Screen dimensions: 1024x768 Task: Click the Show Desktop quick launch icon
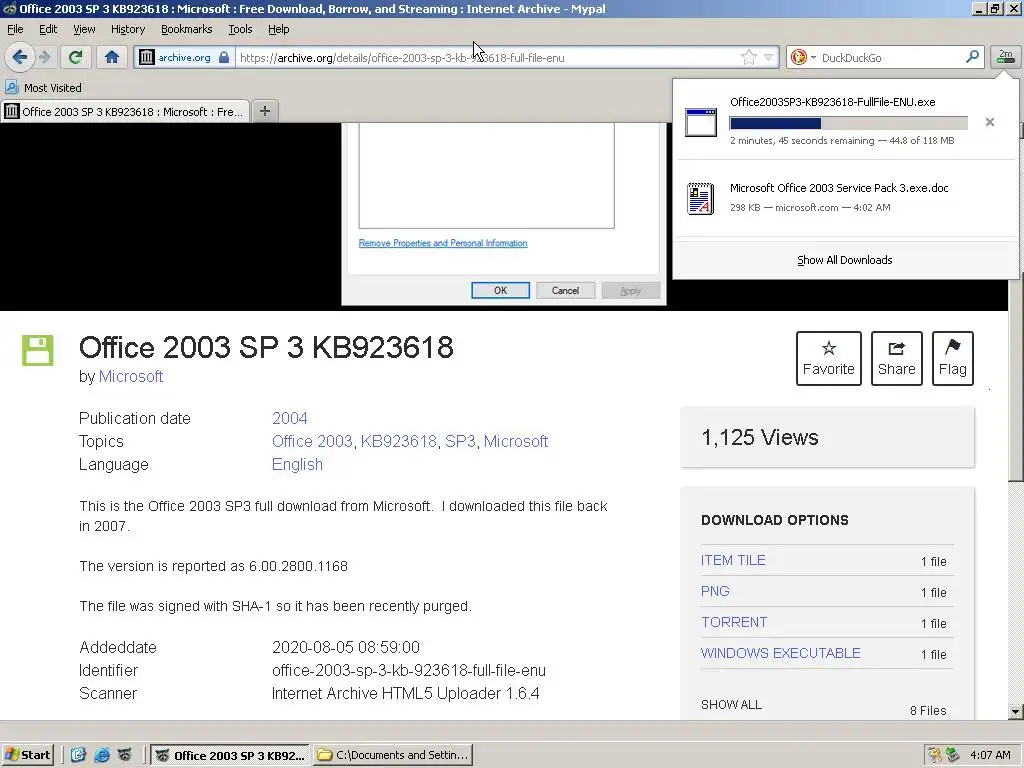coord(78,755)
